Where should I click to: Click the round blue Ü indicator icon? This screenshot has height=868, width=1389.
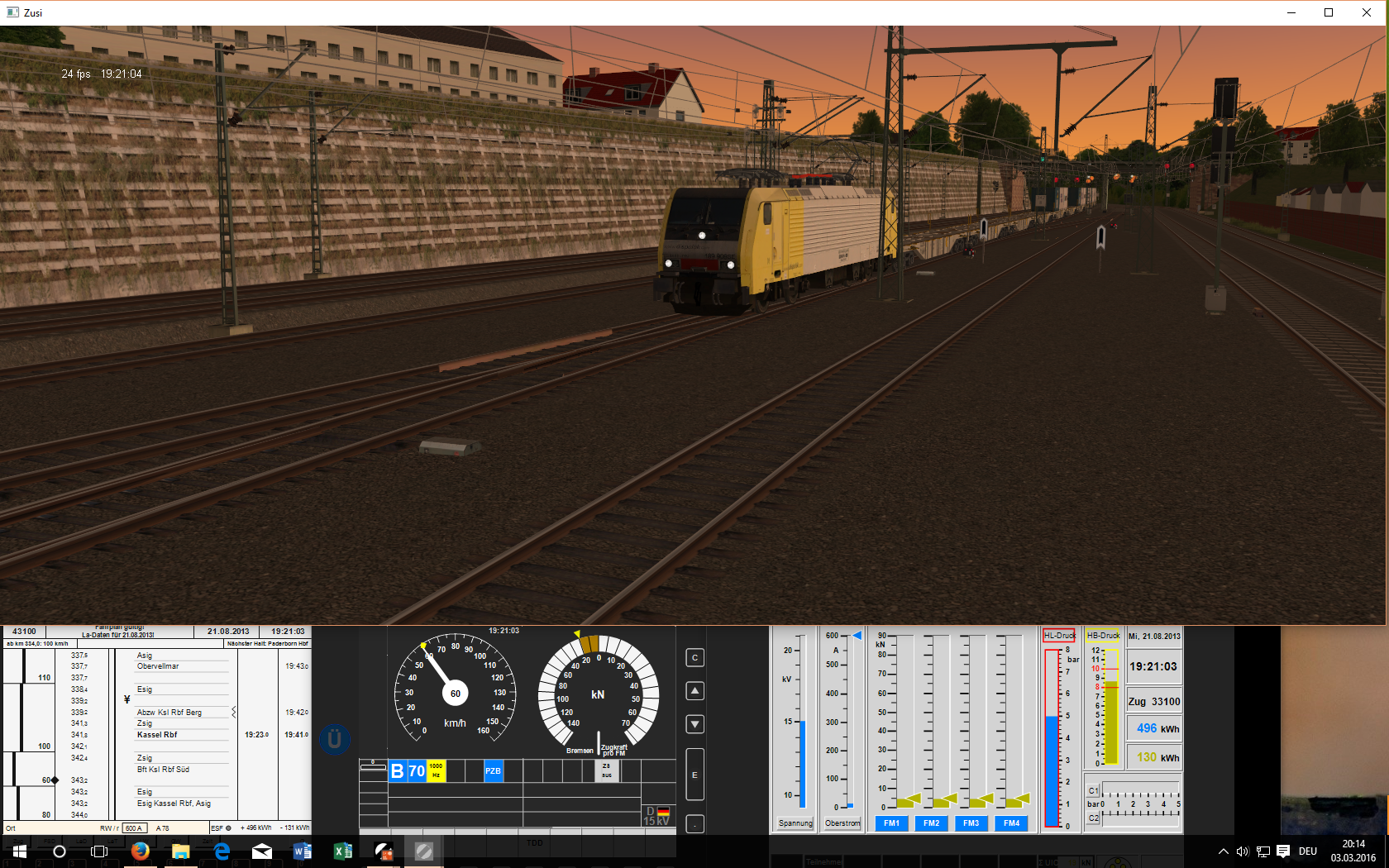(x=334, y=739)
